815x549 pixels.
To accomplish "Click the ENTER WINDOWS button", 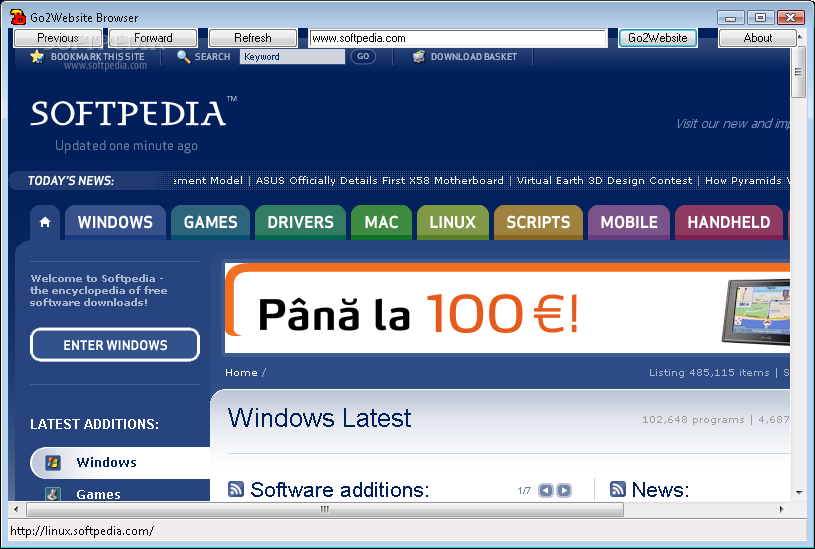I will click(x=115, y=345).
